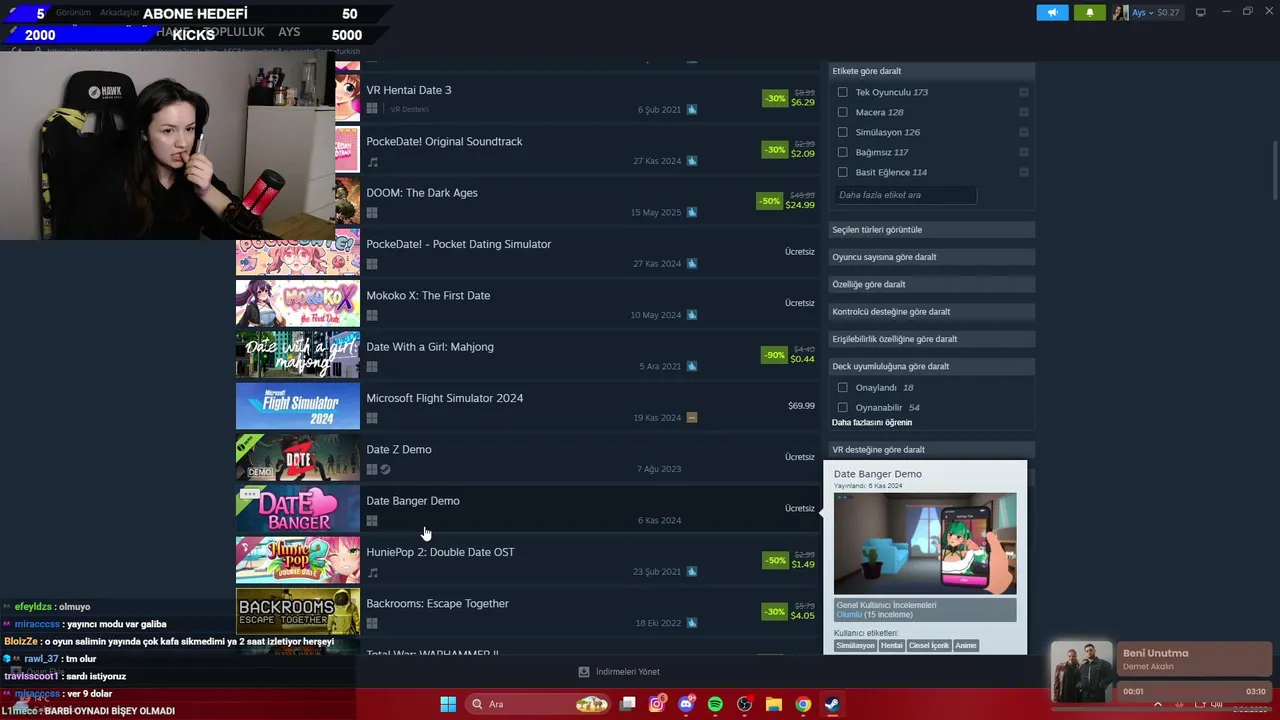The image size is (1280, 720).
Task: Click wishlist icon on Date With a Girl: Mahjong
Action: [692, 366]
